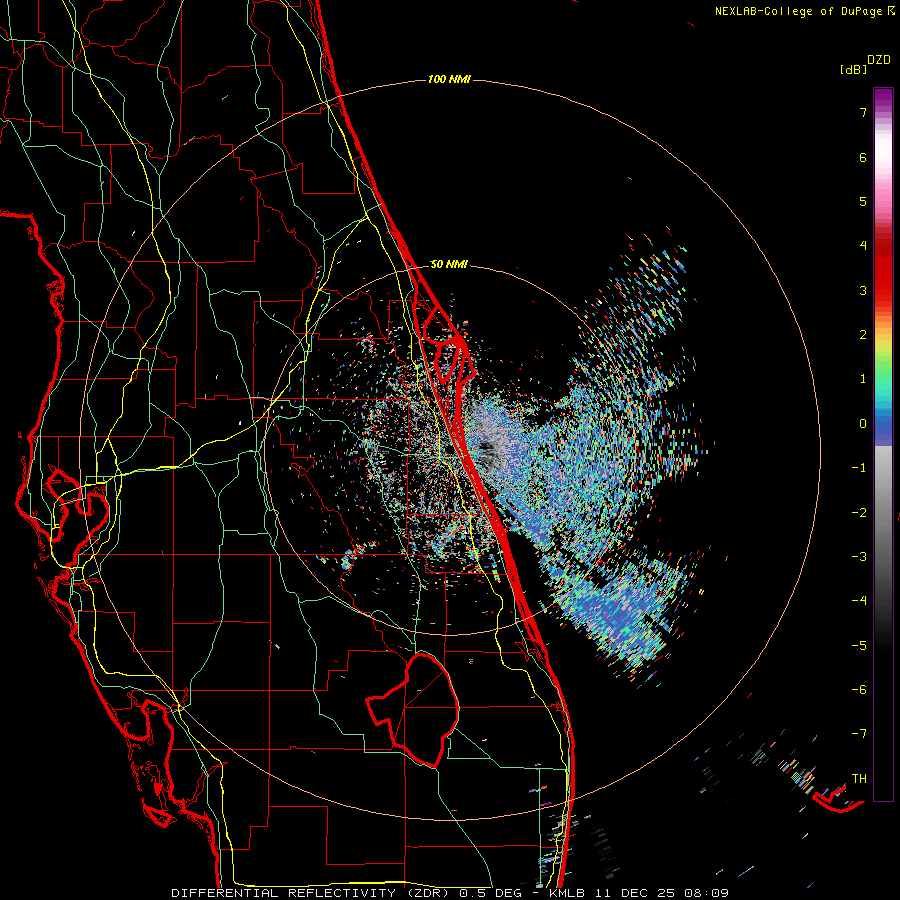This screenshot has height=900, width=900.
Task: Click the -6 value on color scale
Action: click(x=859, y=690)
